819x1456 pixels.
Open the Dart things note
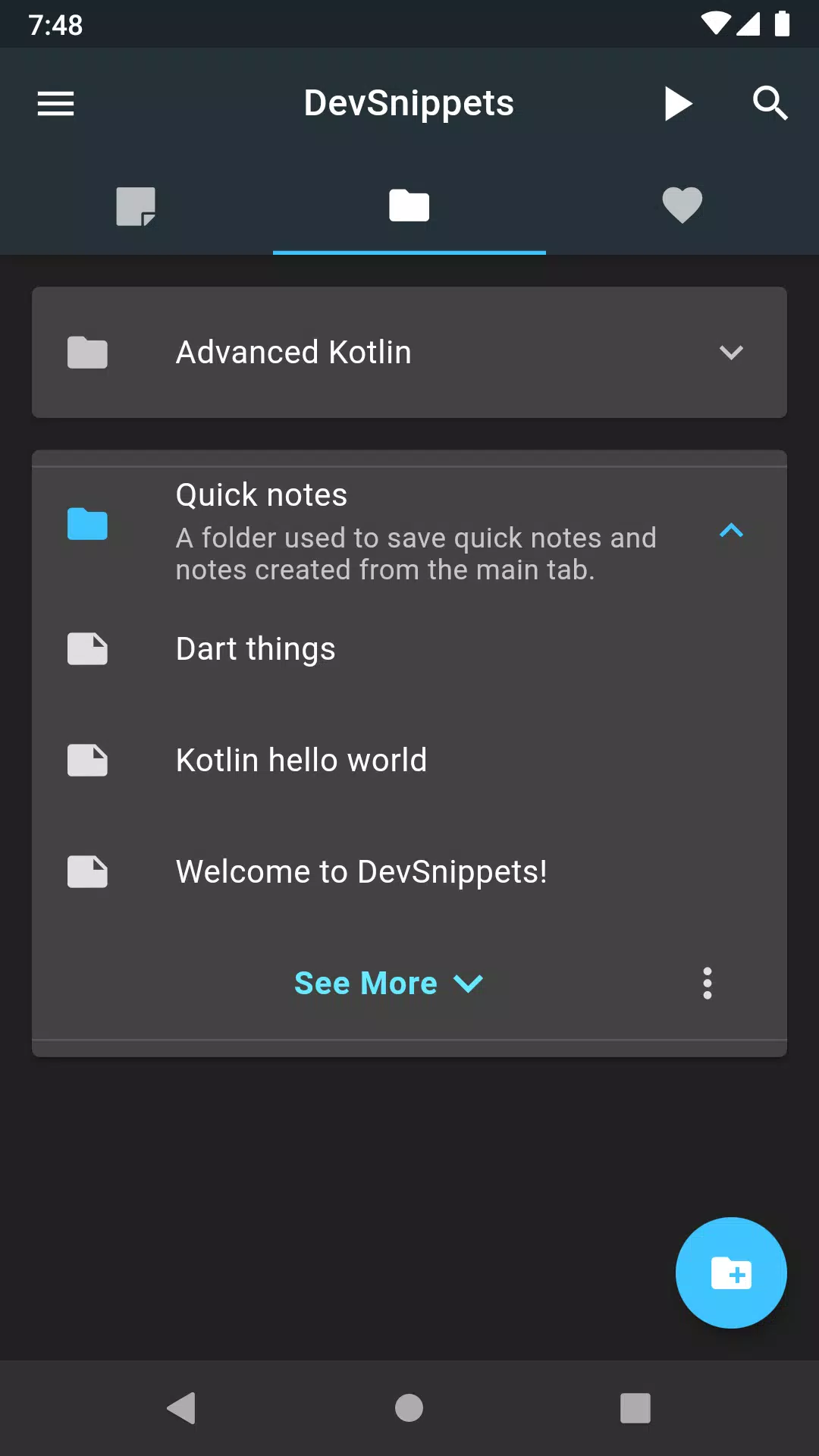409,649
